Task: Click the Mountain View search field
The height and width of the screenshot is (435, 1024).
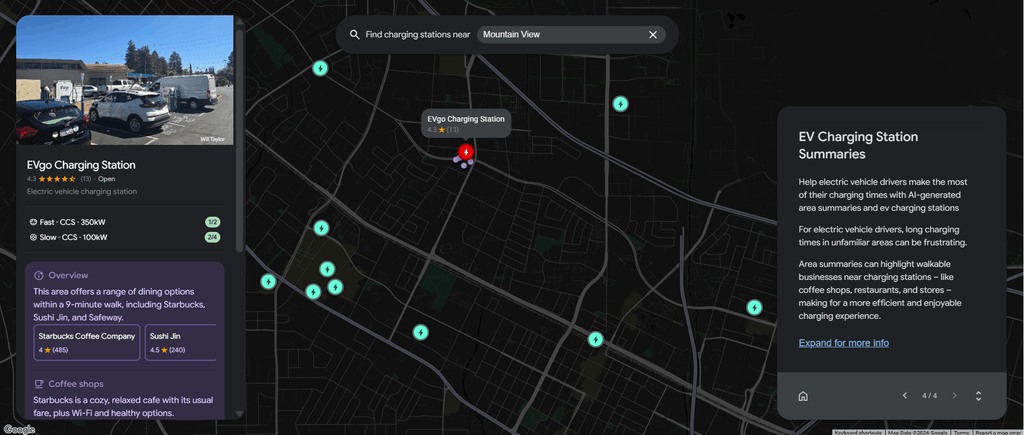Action: click(571, 35)
